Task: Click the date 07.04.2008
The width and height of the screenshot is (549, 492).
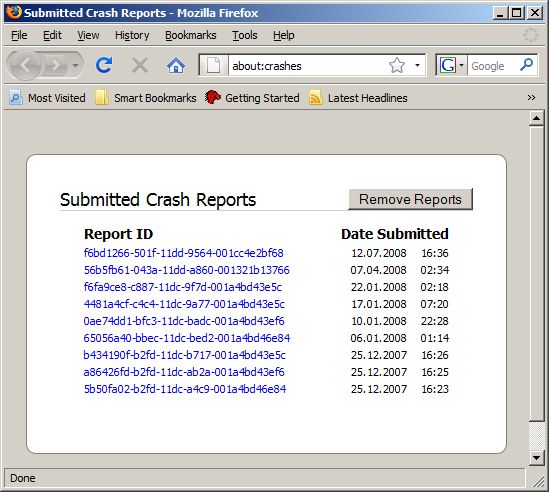Action: (x=378, y=270)
